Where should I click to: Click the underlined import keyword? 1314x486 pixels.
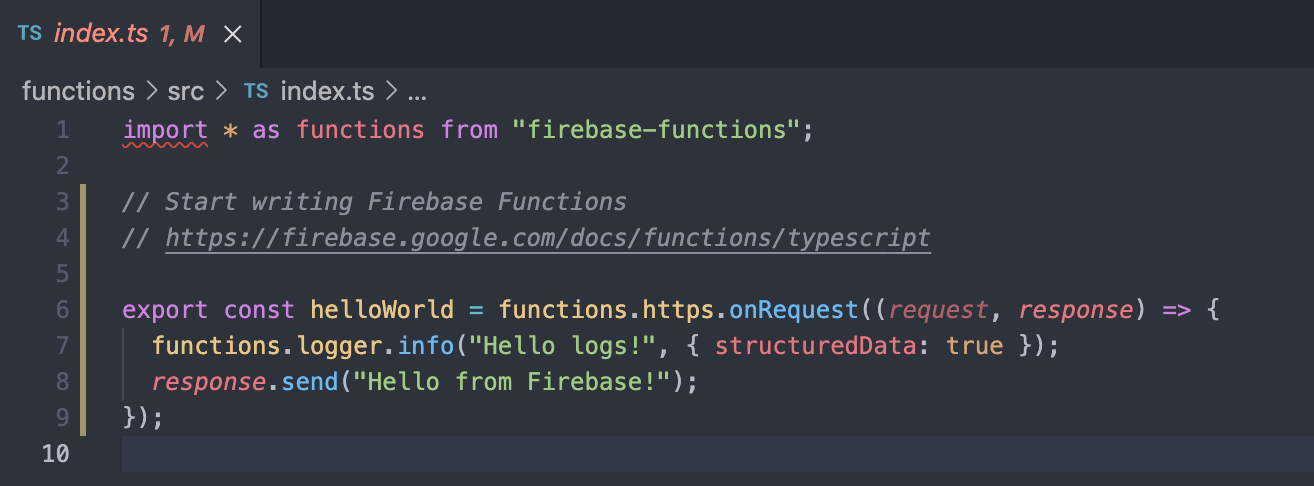[165, 130]
